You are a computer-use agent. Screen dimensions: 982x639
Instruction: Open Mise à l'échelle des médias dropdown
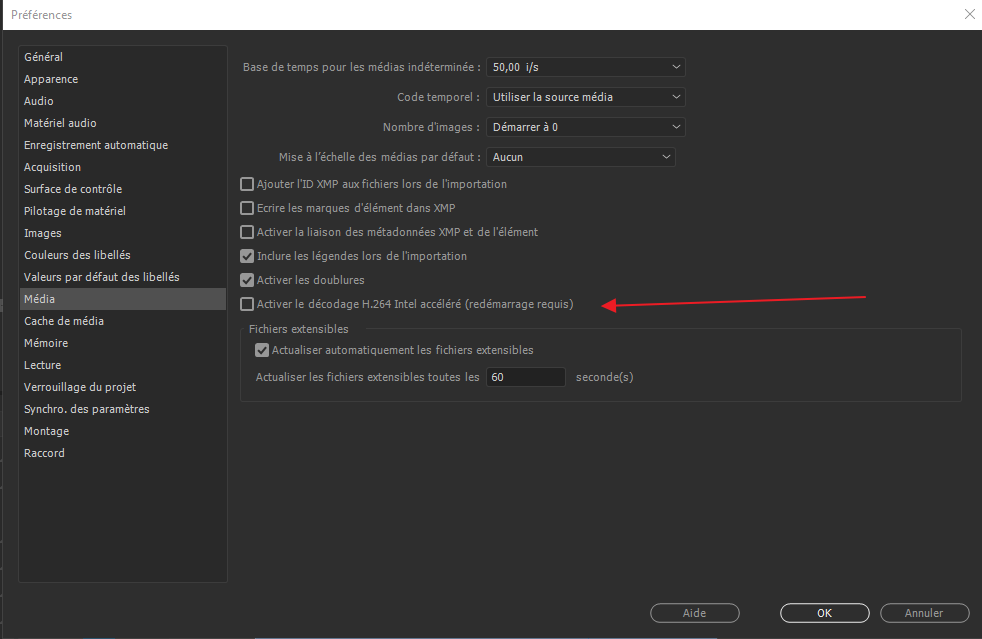581,157
